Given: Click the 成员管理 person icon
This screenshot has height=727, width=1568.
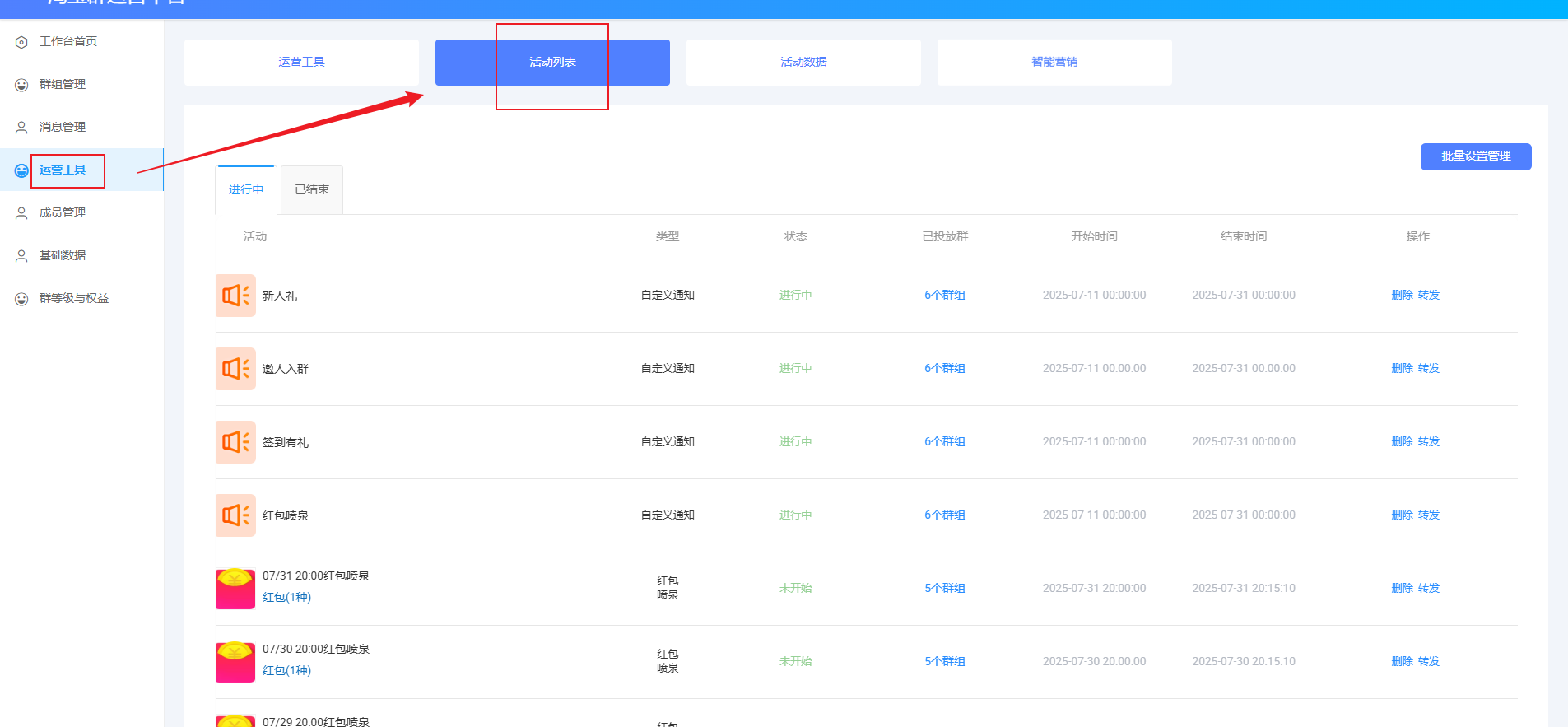Looking at the screenshot, I should click(21, 213).
